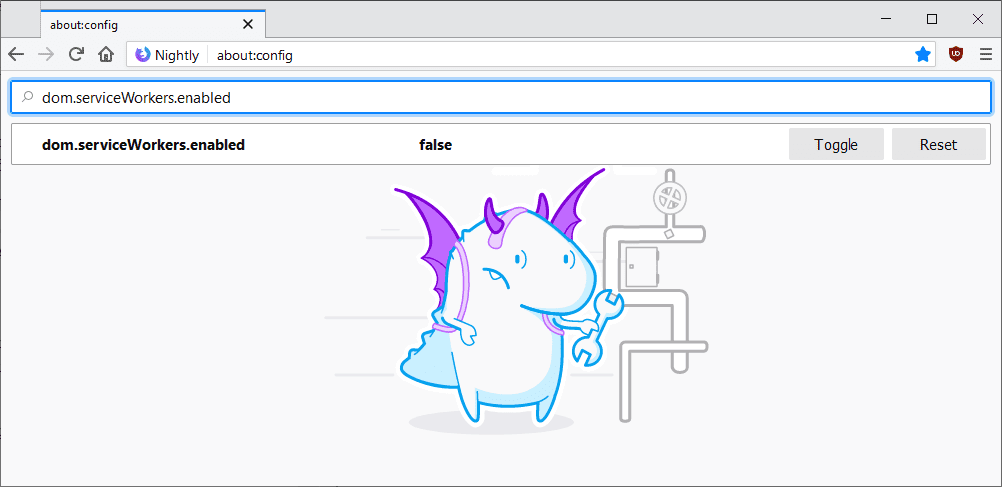1002x487 pixels.
Task: Click the blue bookmark star
Action: (922, 55)
